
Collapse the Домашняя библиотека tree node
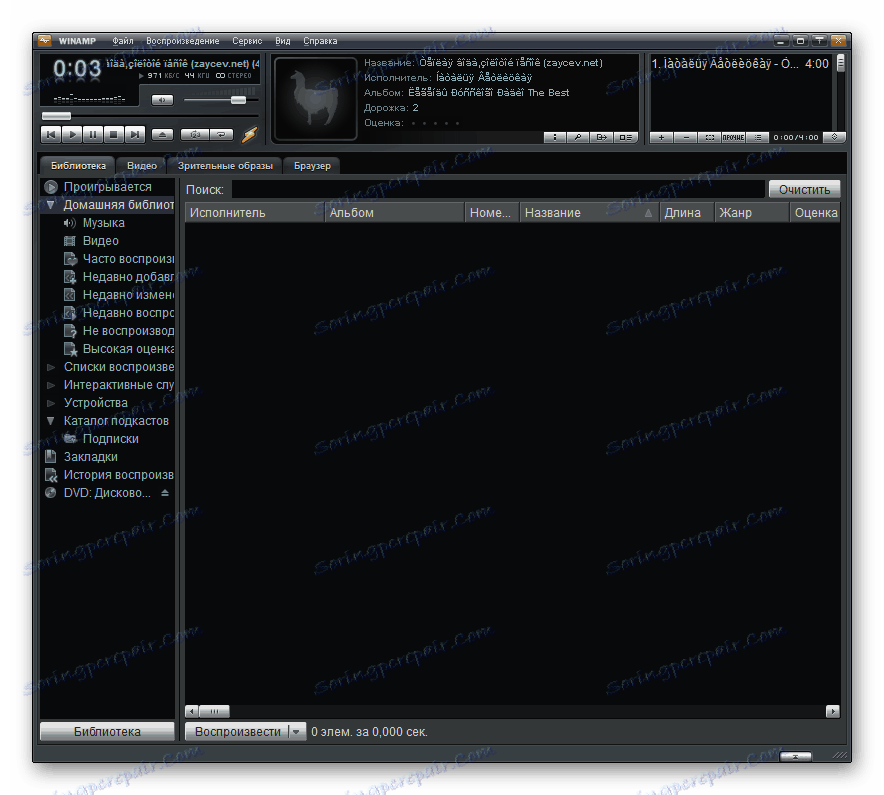coord(50,205)
